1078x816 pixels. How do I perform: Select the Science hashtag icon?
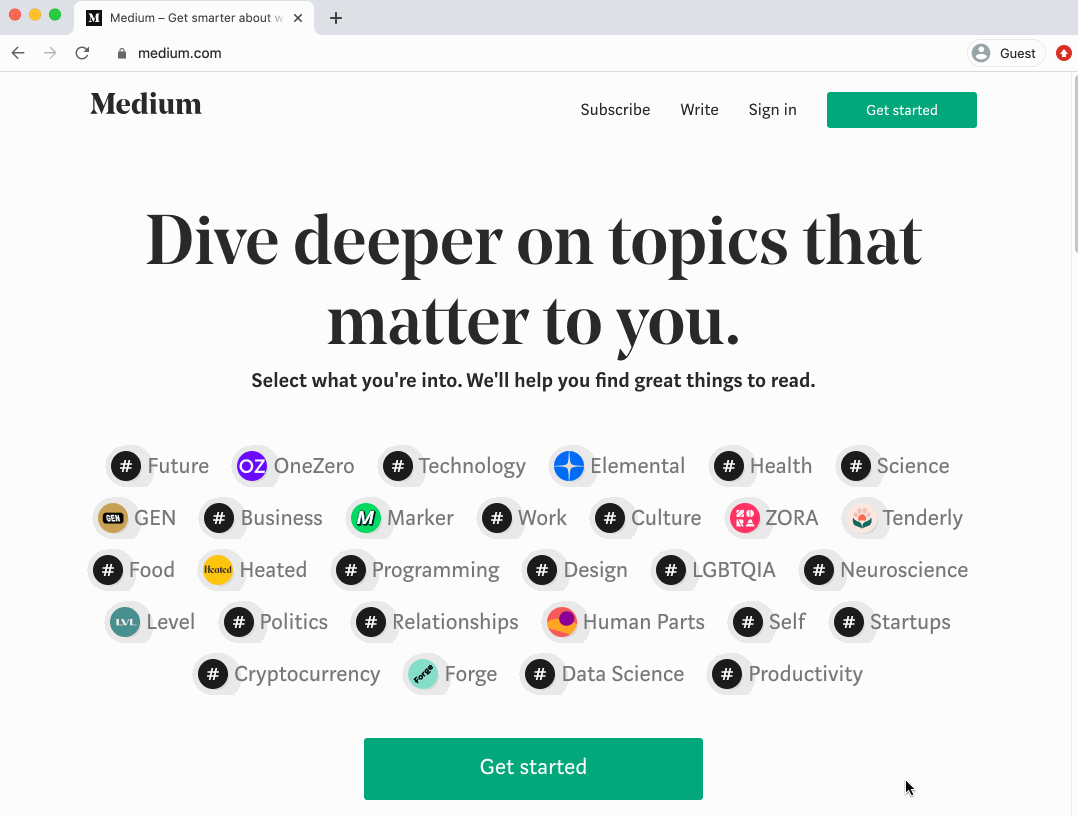(x=855, y=466)
